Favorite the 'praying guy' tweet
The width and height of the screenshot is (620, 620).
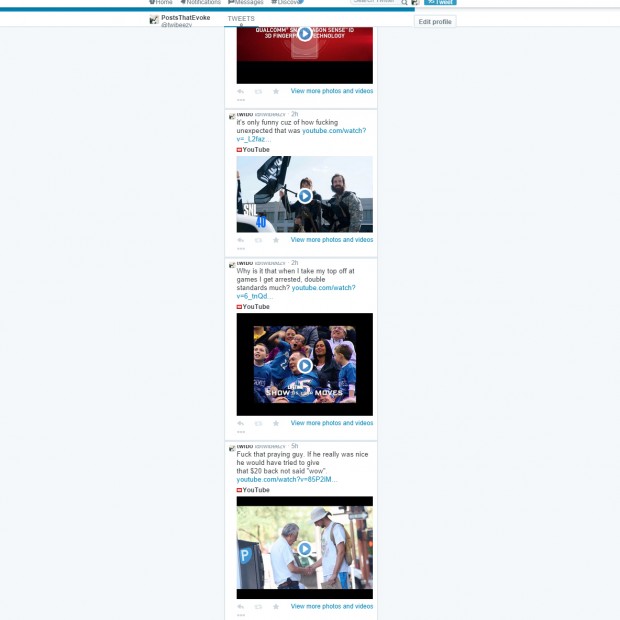click(x=276, y=607)
